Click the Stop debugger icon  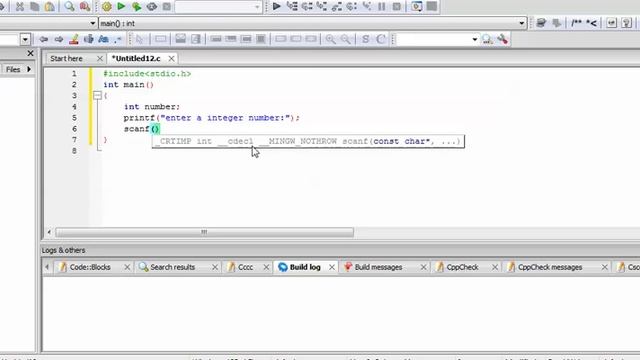[396, 7]
